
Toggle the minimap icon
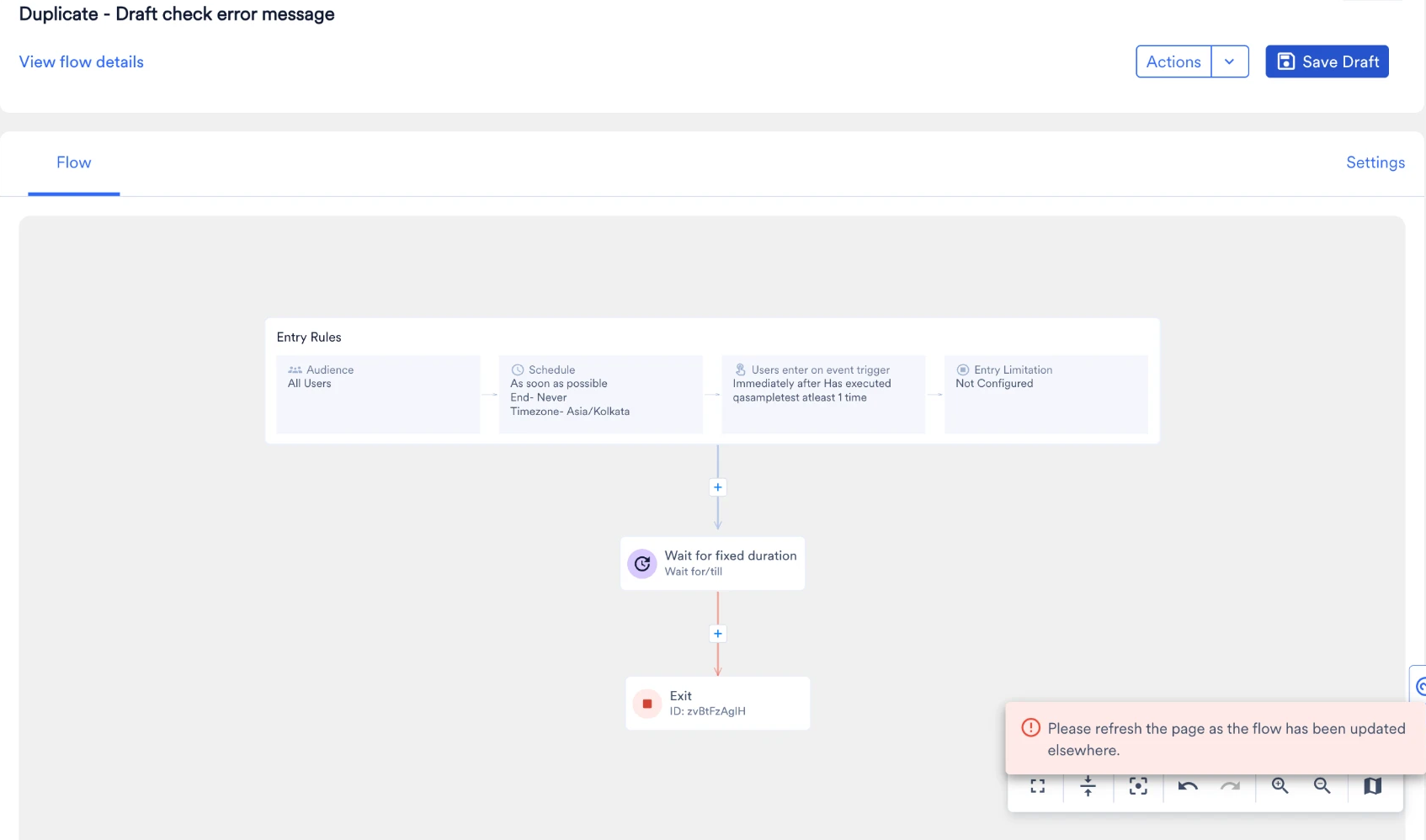(x=1372, y=785)
